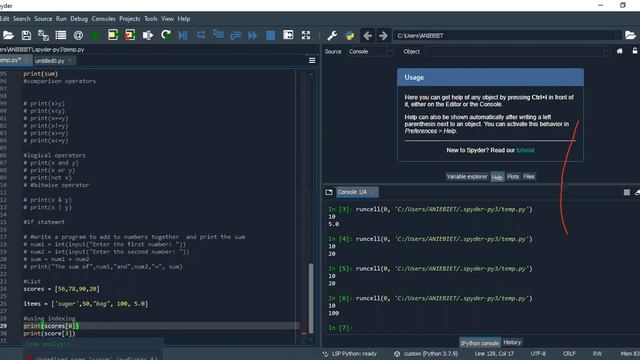The height and width of the screenshot is (360, 640).
Task: Run selection or current line icon
Action: [148, 36]
